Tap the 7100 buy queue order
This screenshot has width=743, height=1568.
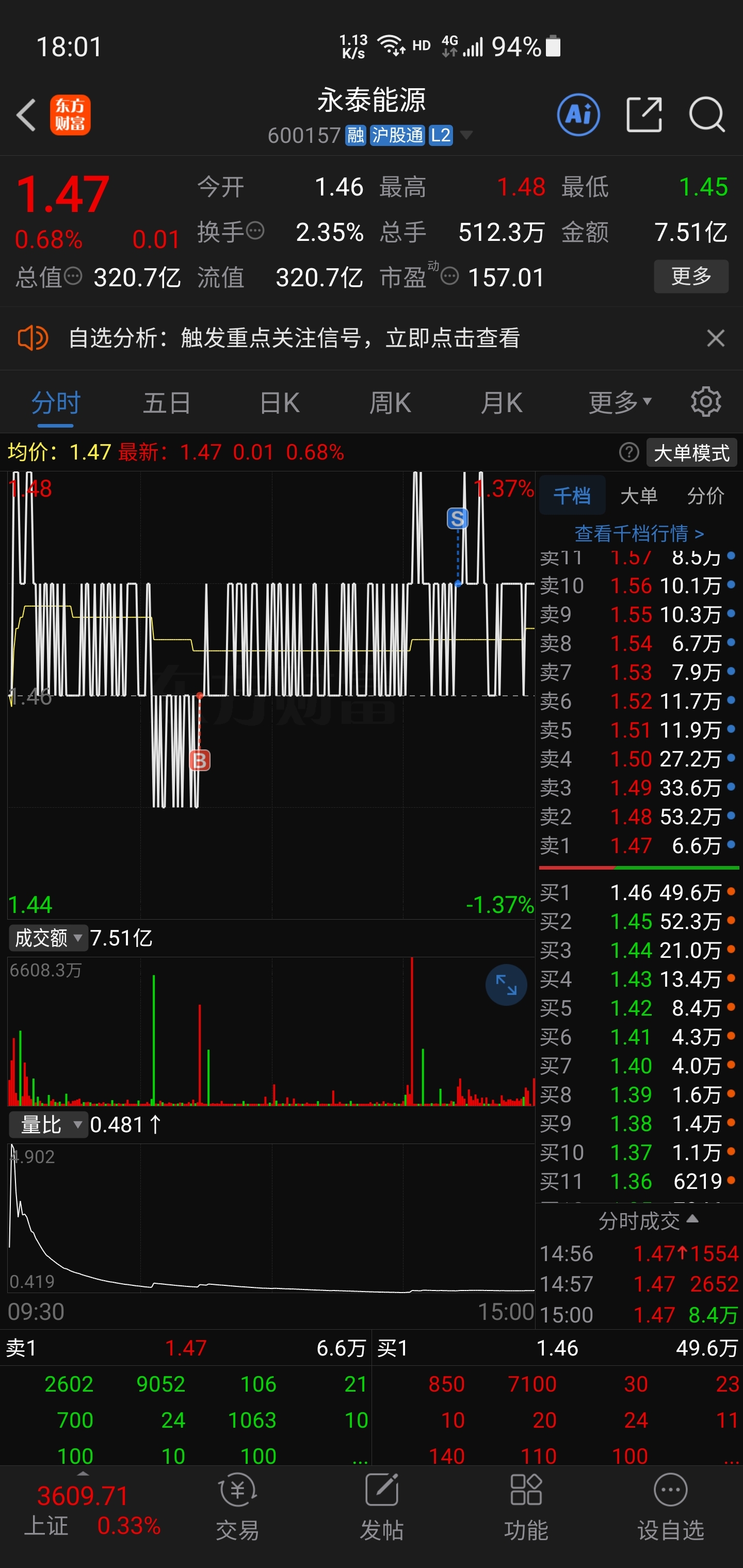532,1384
